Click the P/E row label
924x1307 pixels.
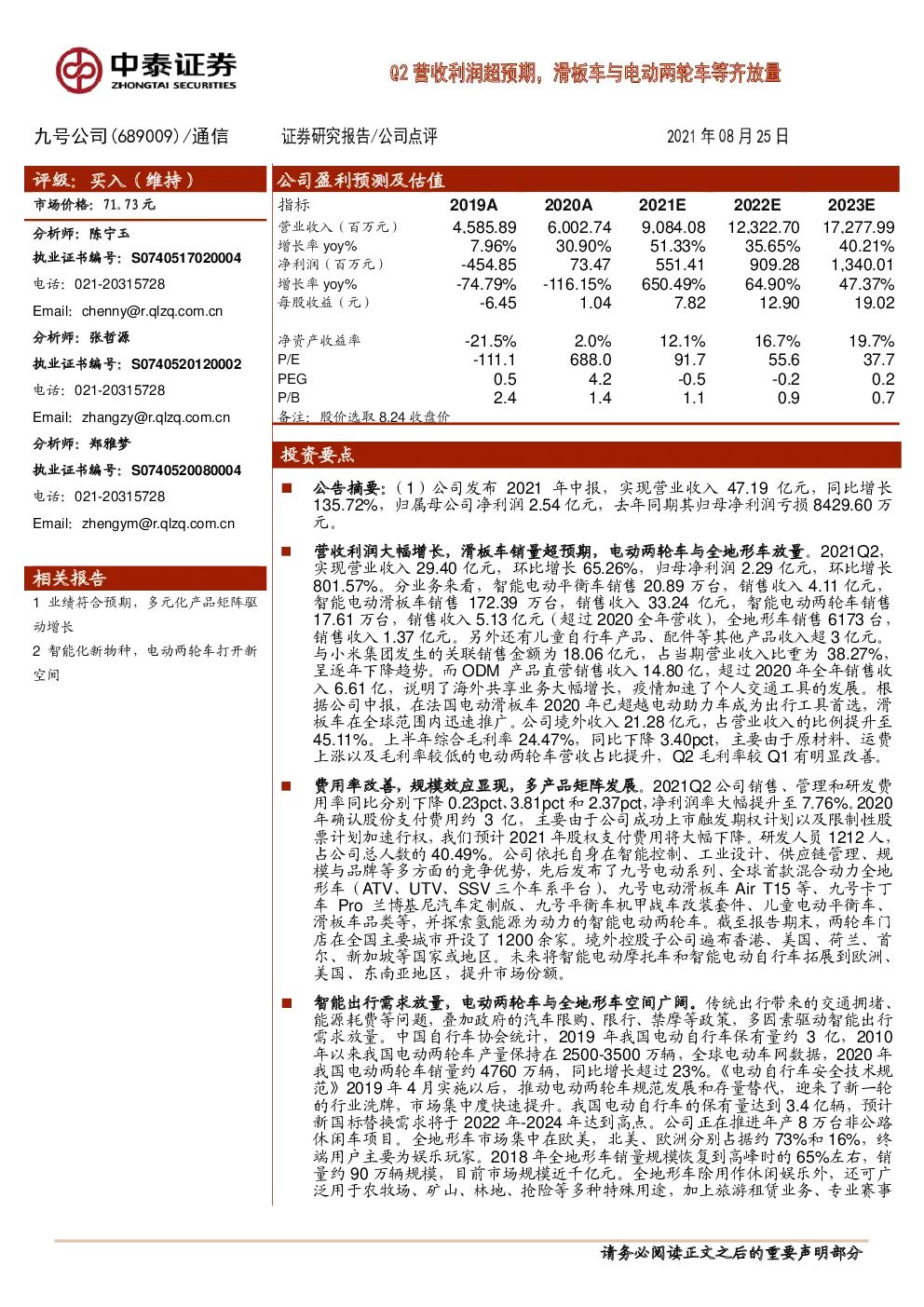point(289,360)
